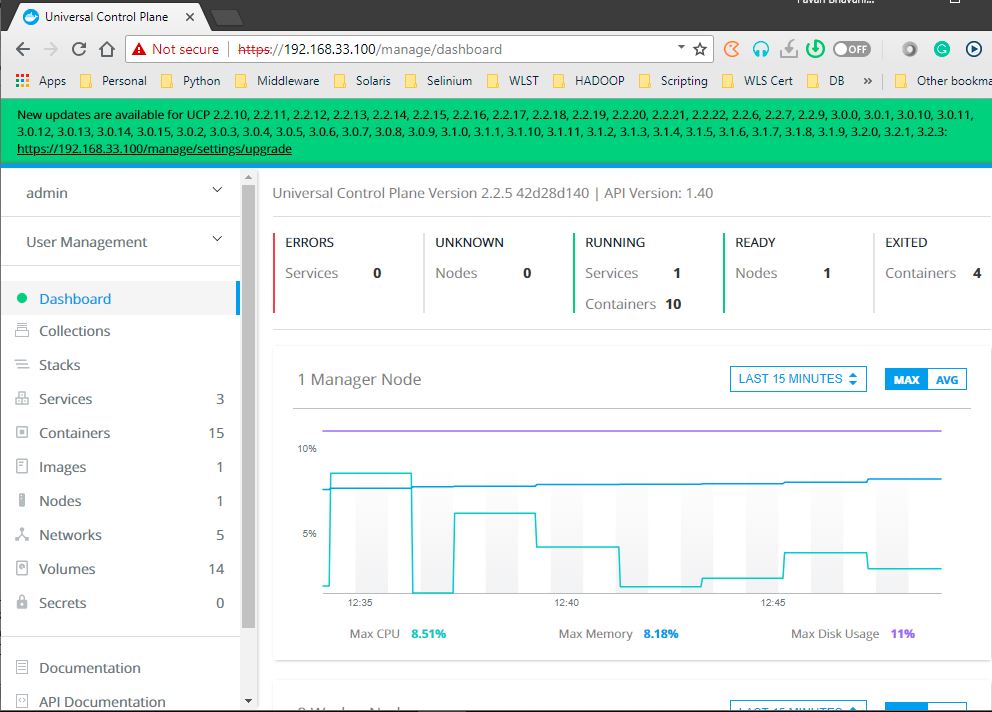Select the Stacks sidebar icon
Image resolution: width=992 pixels, height=712 pixels.
click(20, 365)
